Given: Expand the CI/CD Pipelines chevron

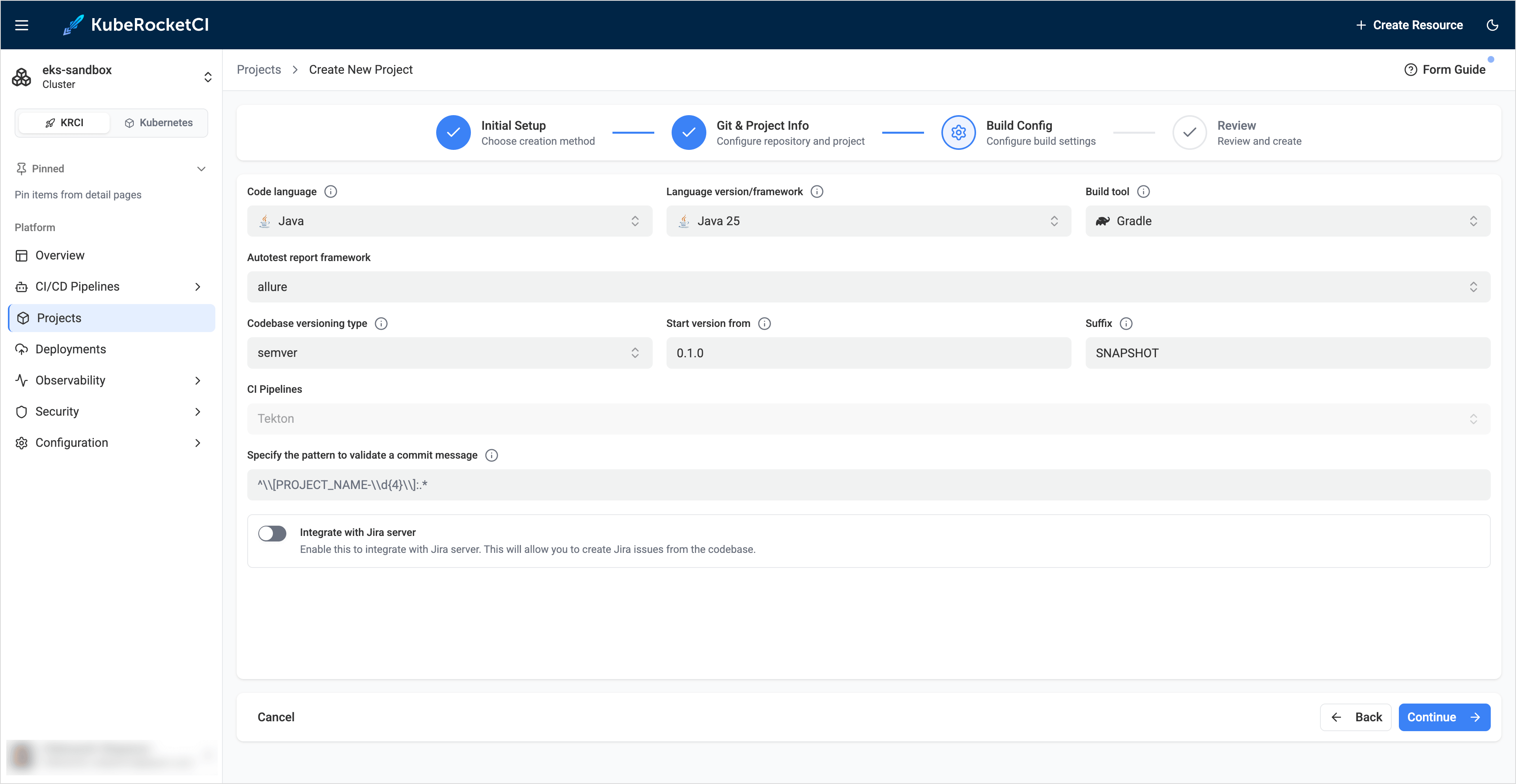Looking at the screenshot, I should click(198, 287).
